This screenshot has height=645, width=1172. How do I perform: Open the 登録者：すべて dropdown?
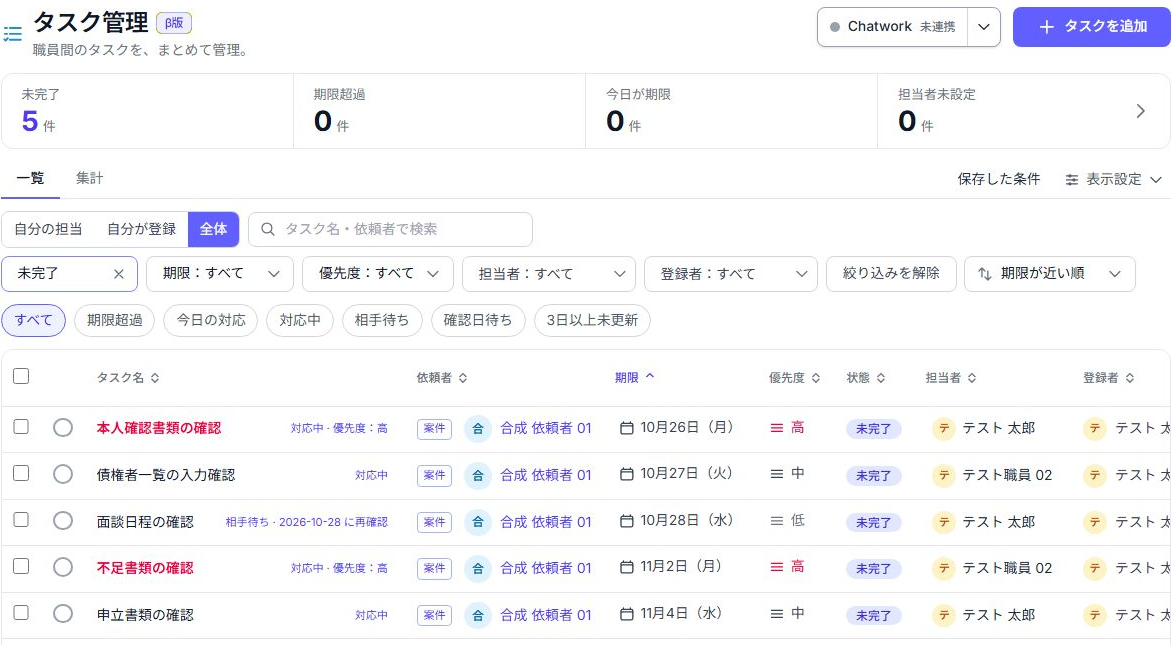(730, 274)
